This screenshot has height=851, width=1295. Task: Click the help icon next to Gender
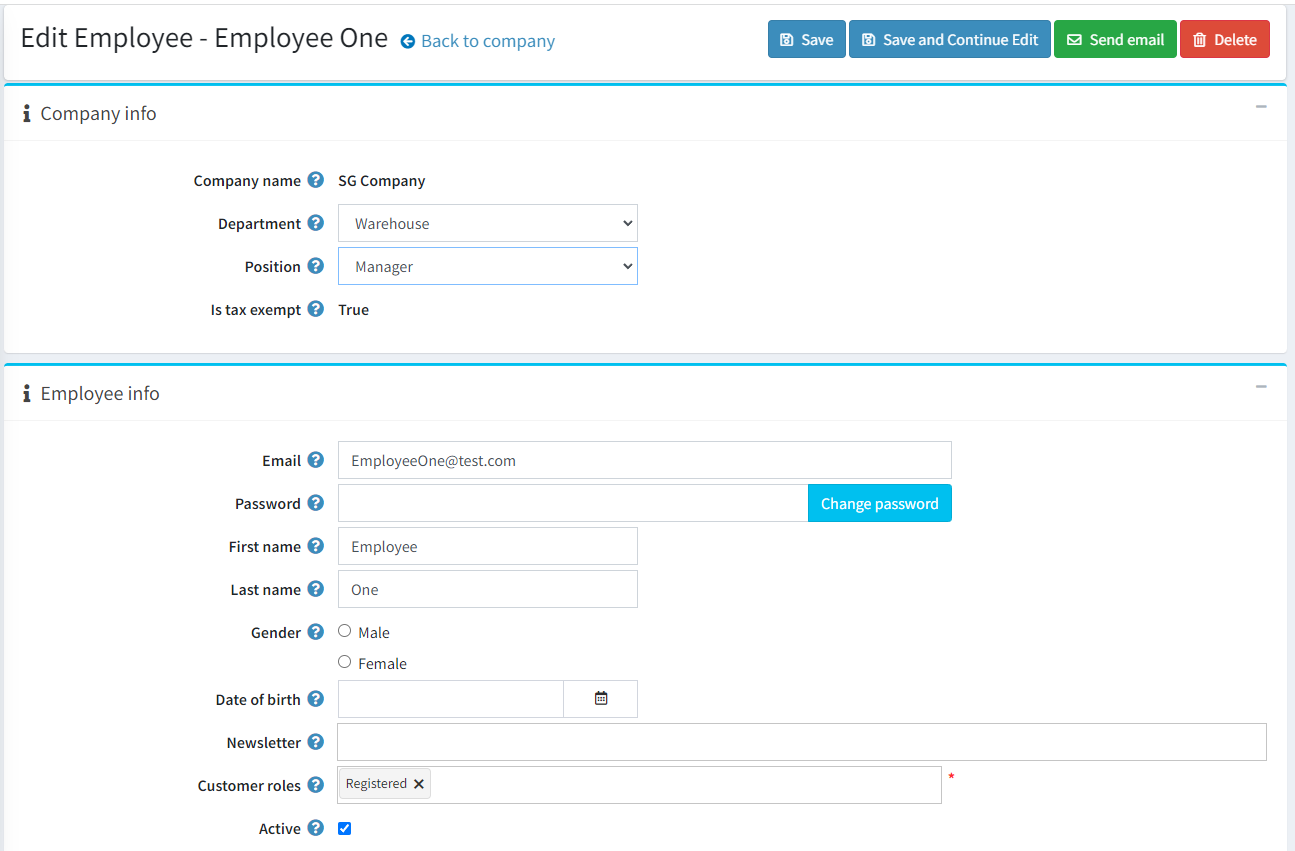click(316, 631)
